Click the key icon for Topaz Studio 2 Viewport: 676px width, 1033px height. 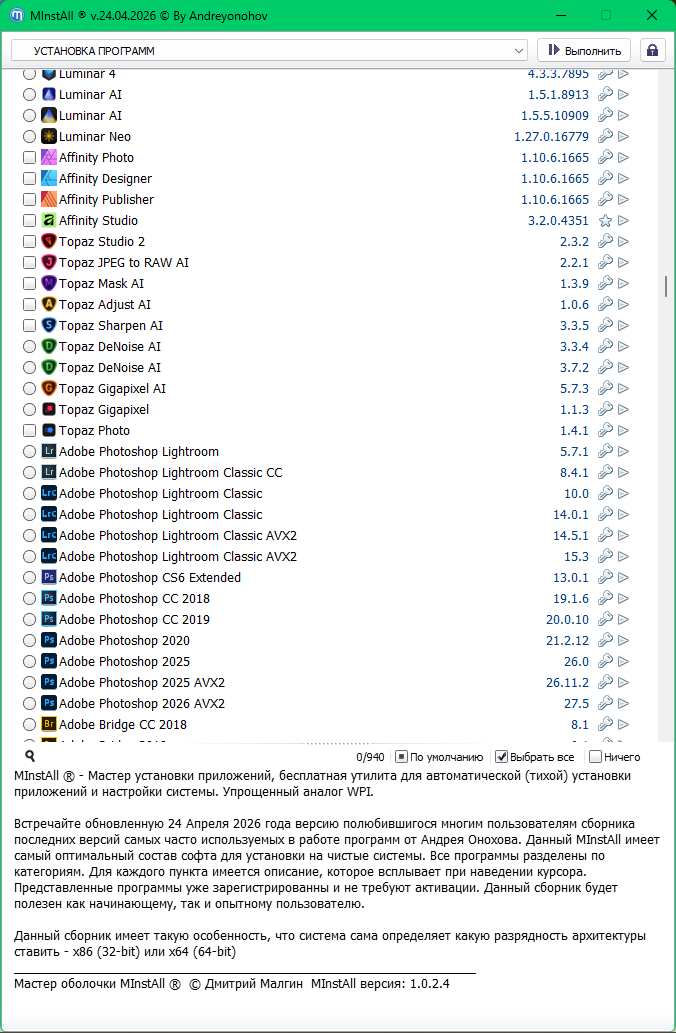pos(605,242)
